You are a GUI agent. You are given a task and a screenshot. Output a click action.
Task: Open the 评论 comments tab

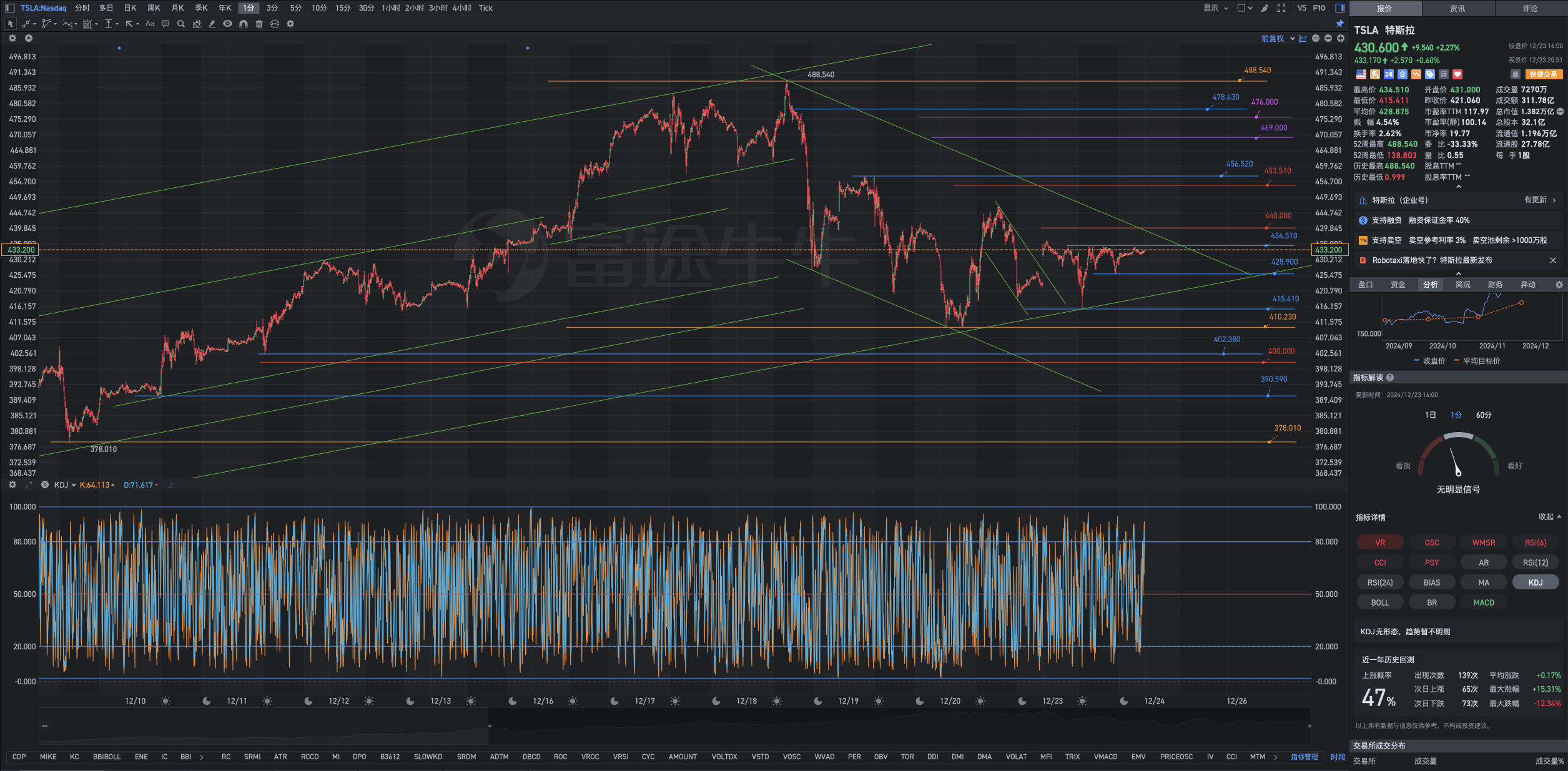tap(1531, 8)
